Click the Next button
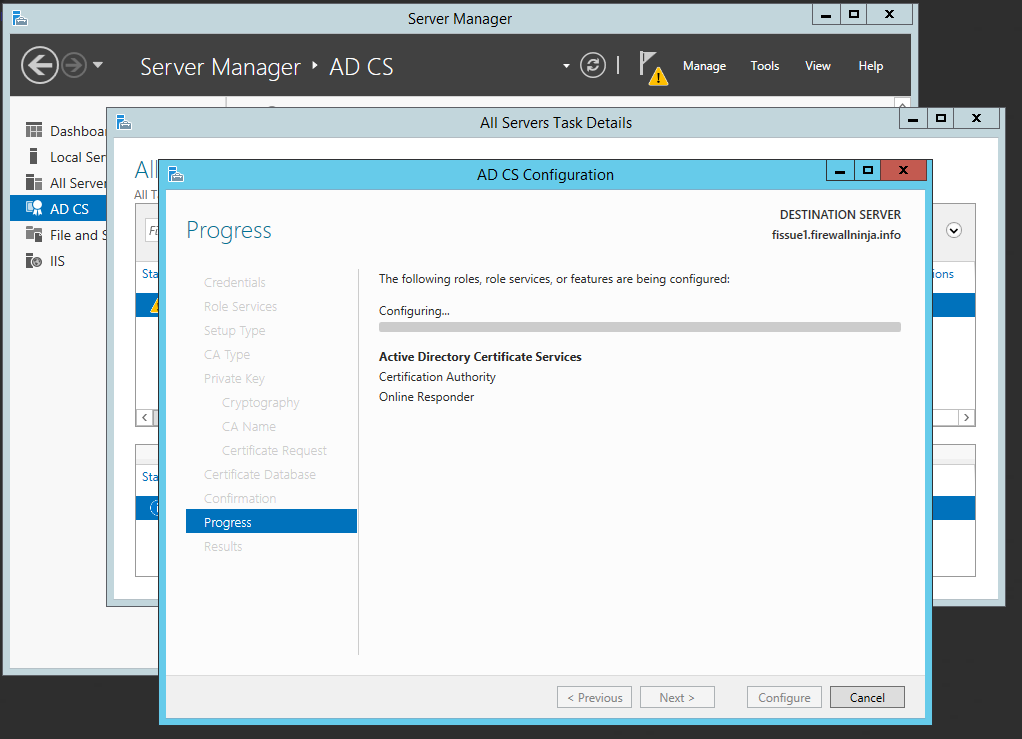The height and width of the screenshot is (739, 1022). (677, 697)
